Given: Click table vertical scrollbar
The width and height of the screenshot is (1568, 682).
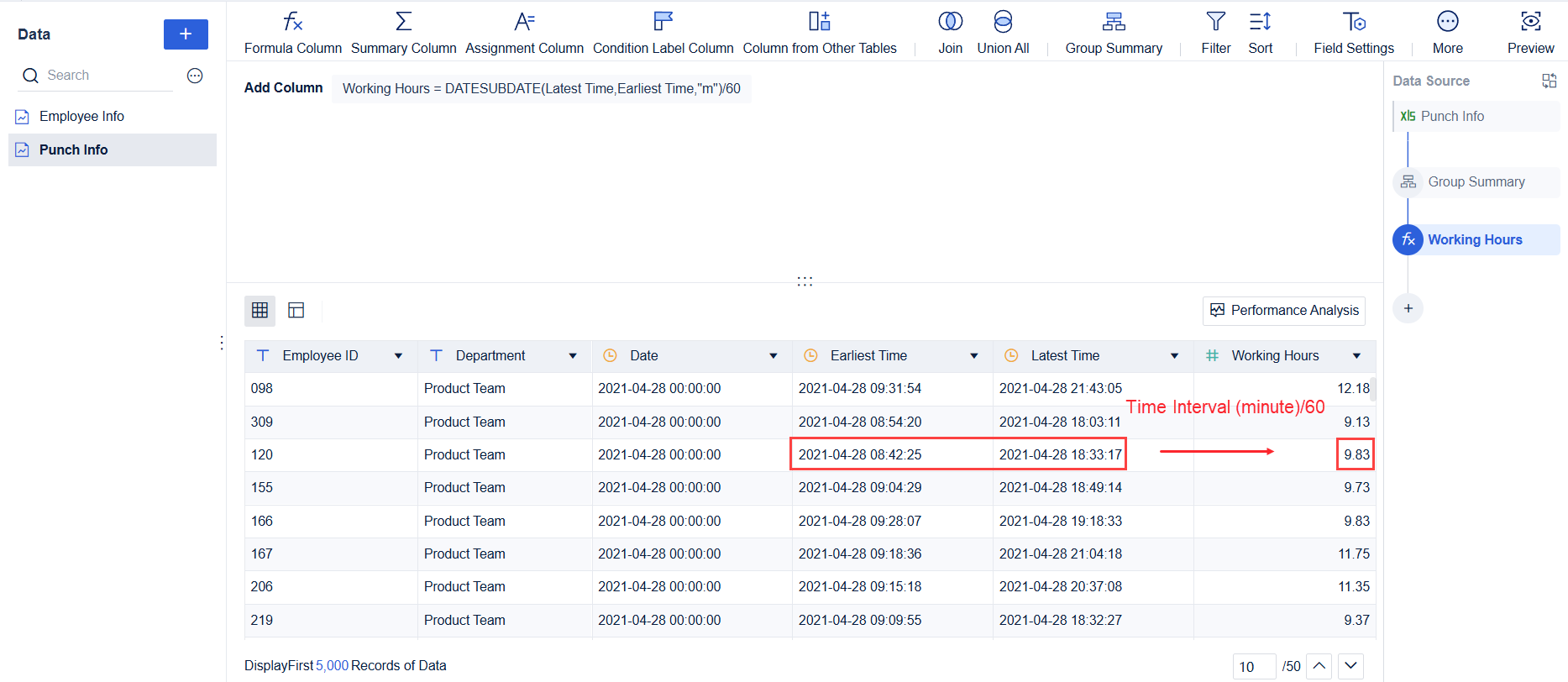Looking at the screenshot, I should tap(1373, 390).
